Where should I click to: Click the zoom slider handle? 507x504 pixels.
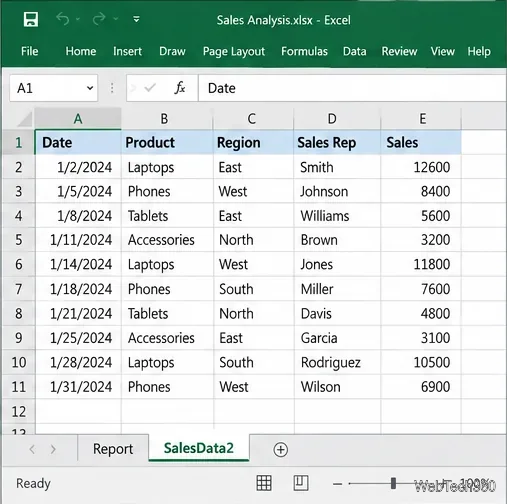pyautogui.click(x=393, y=483)
